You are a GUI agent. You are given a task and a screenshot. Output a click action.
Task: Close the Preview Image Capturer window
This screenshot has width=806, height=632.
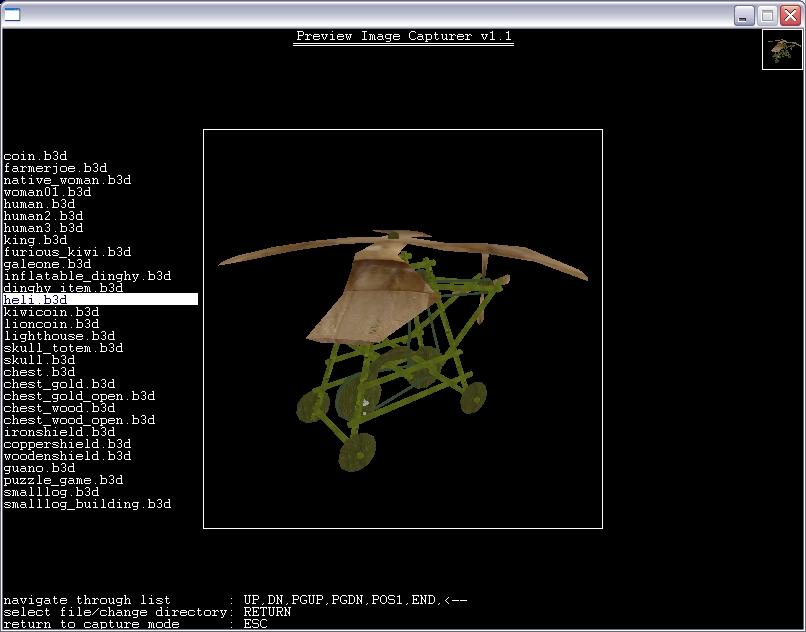791,15
